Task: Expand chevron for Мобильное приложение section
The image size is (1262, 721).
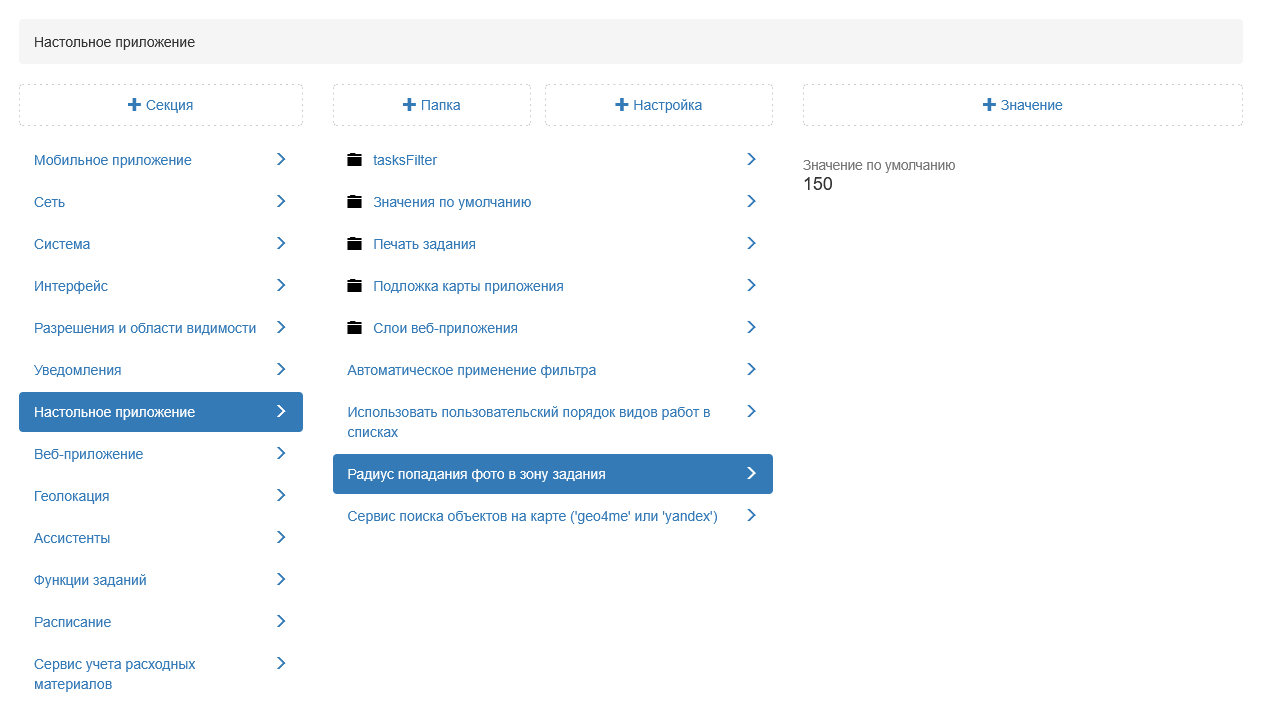Action: 281,159
